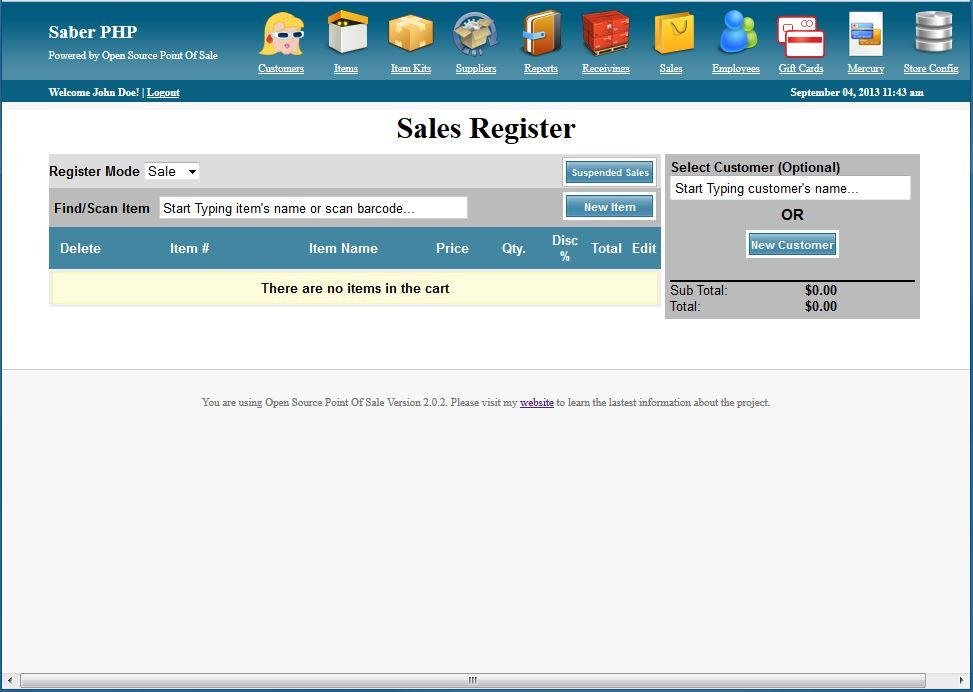This screenshot has height=692, width=973.
Task: Log out of John Doe's session
Action: tap(163, 92)
